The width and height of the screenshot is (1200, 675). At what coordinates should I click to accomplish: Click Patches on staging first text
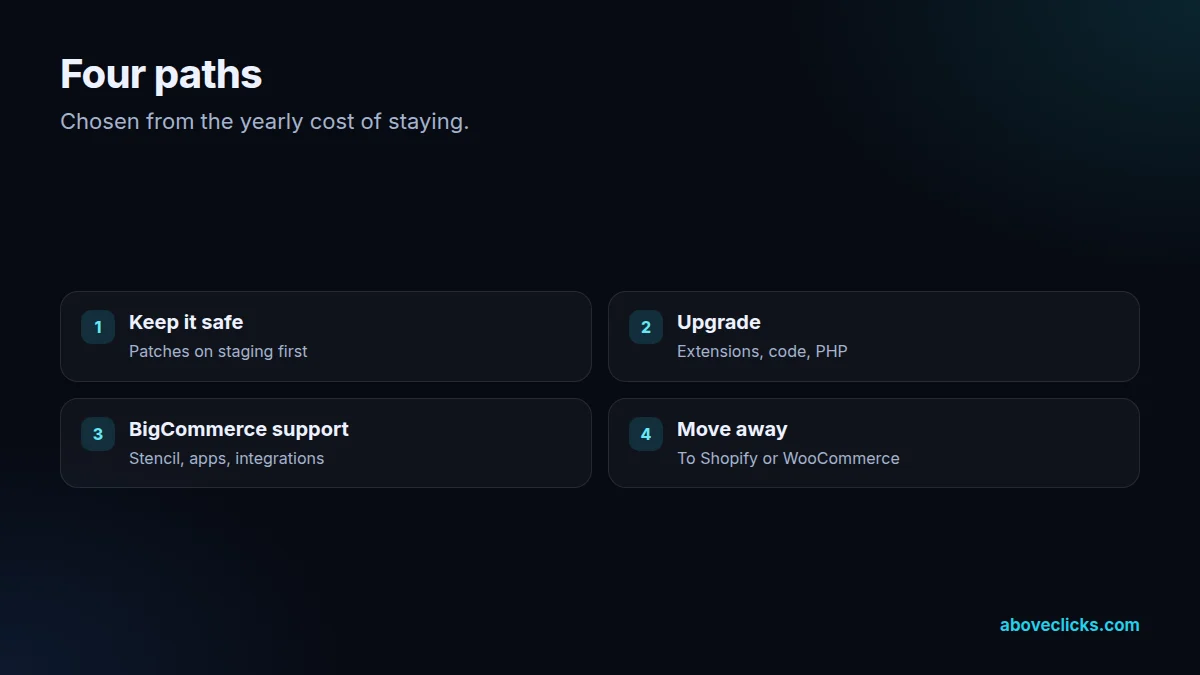[x=218, y=351]
